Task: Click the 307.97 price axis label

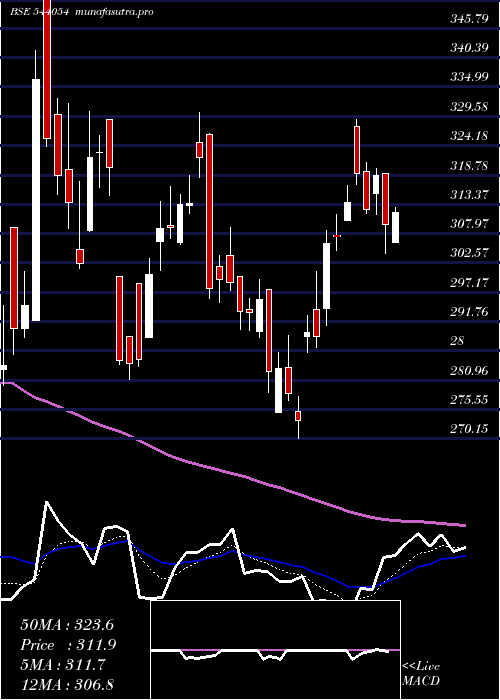Action: click(469, 224)
